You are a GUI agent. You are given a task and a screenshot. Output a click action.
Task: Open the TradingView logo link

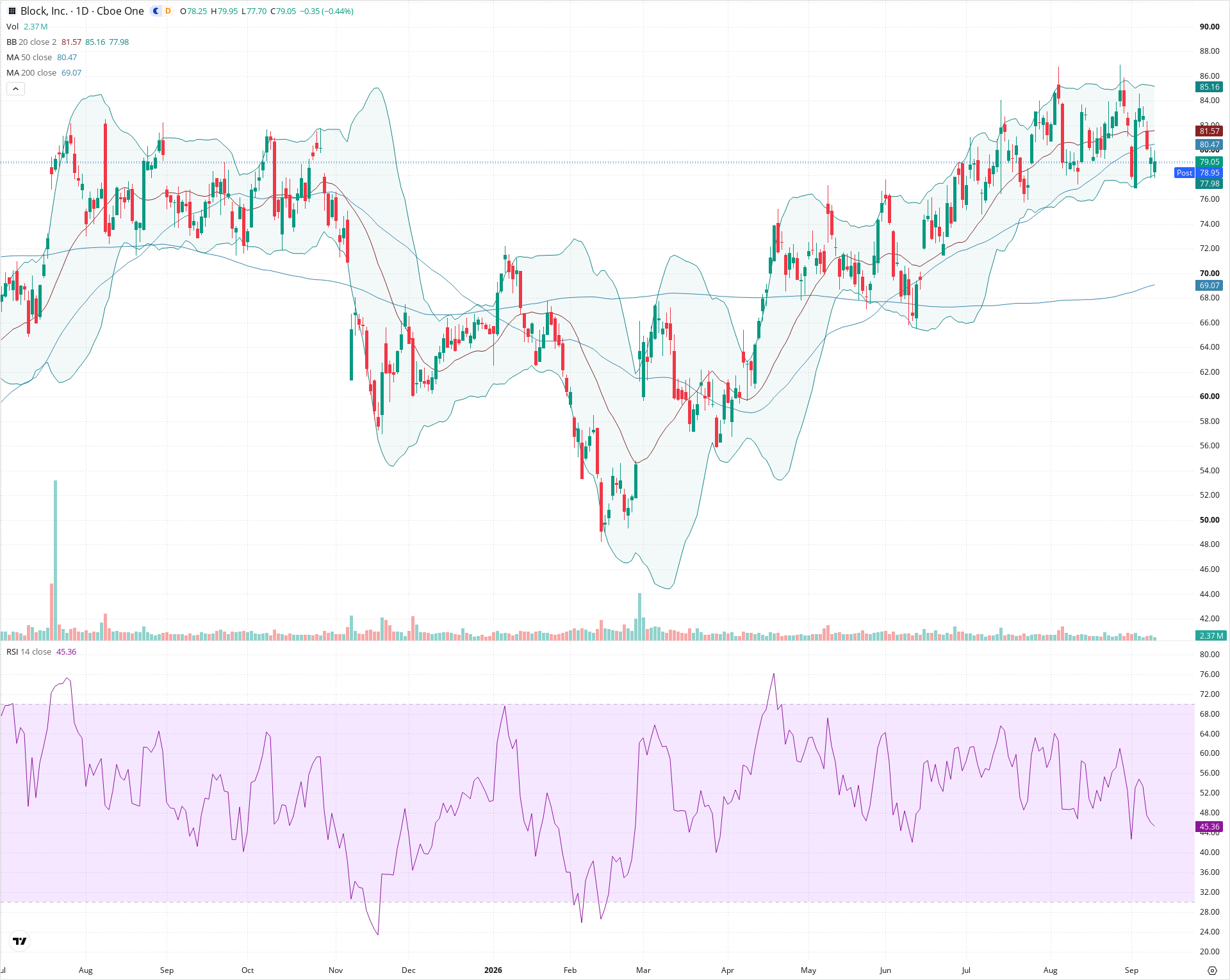[x=20, y=941]
